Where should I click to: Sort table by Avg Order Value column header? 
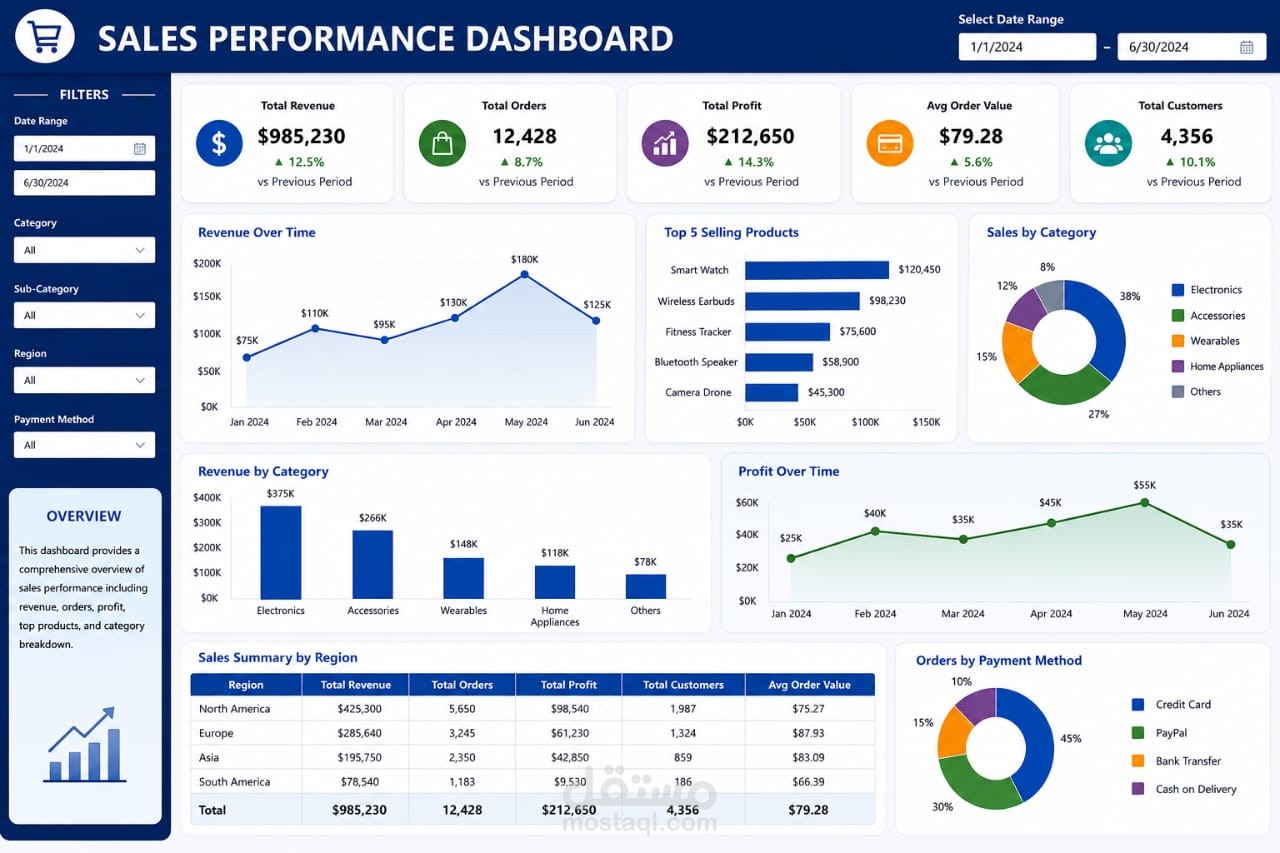point(810,685)
